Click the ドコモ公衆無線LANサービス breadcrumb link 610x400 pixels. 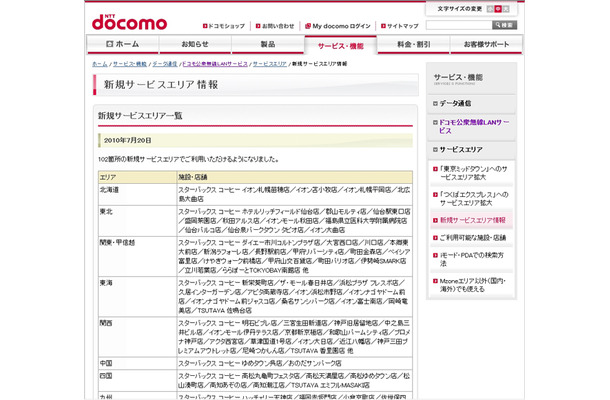tap(215, 64)
